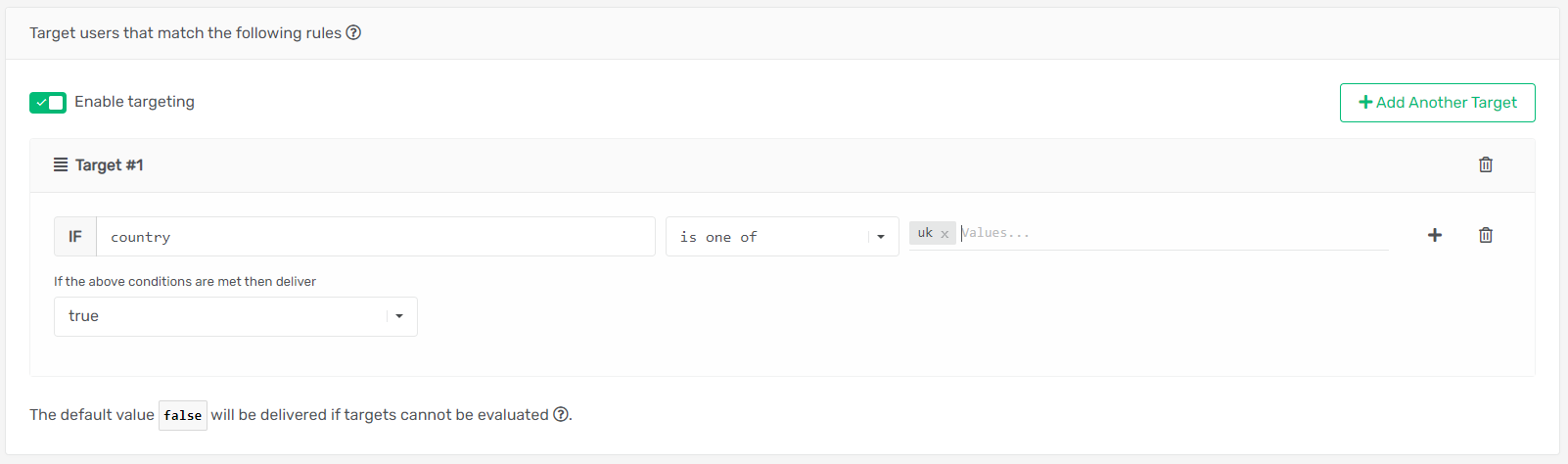Image resolution: width=1568 pixels, height=464 pixels.
Task: Add another condition with plus icon
Action: (x=1435, y=235)
